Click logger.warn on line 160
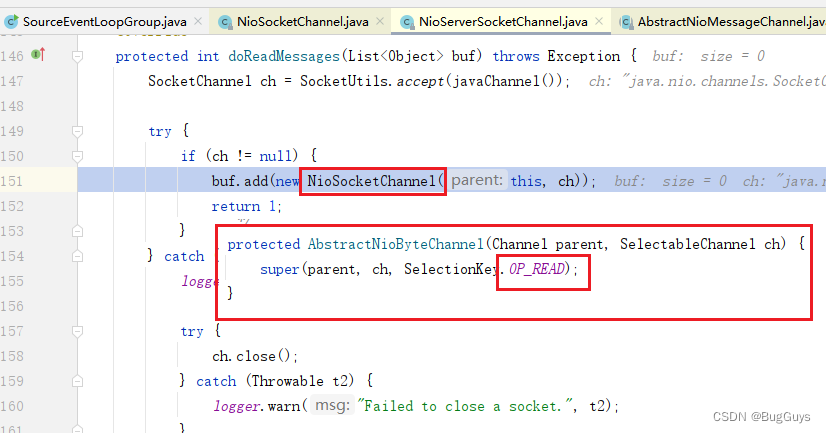This screenshot has width=826, height=433. tap(257, 406)
